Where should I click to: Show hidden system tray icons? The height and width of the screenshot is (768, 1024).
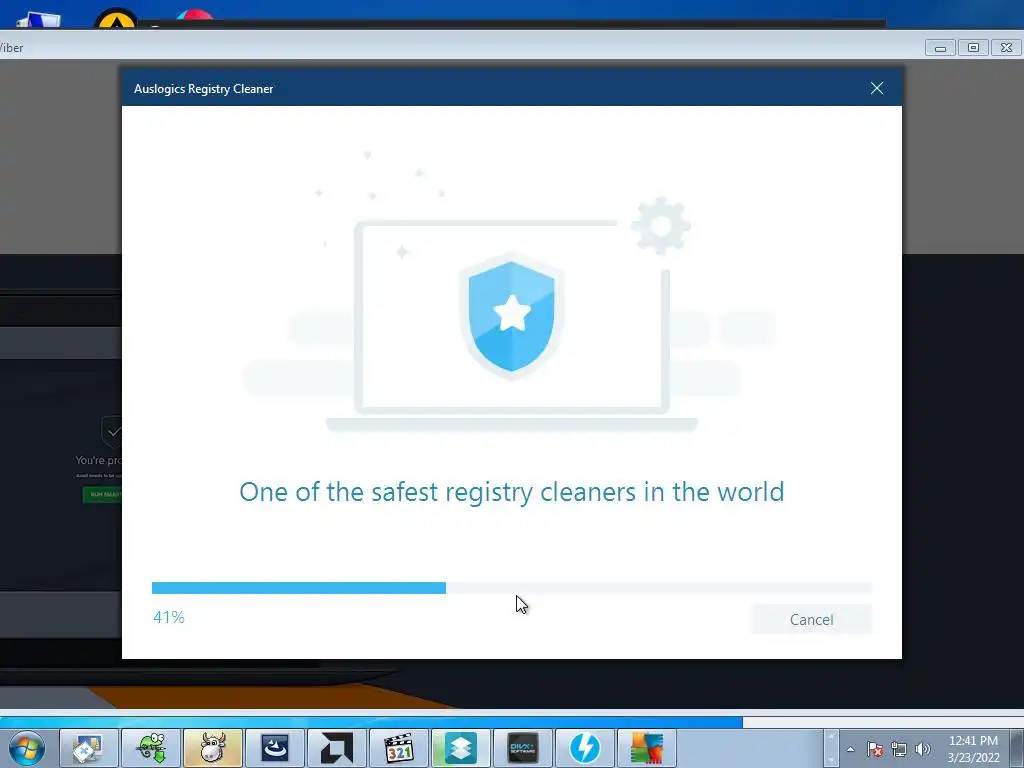(x=850, y=749)
